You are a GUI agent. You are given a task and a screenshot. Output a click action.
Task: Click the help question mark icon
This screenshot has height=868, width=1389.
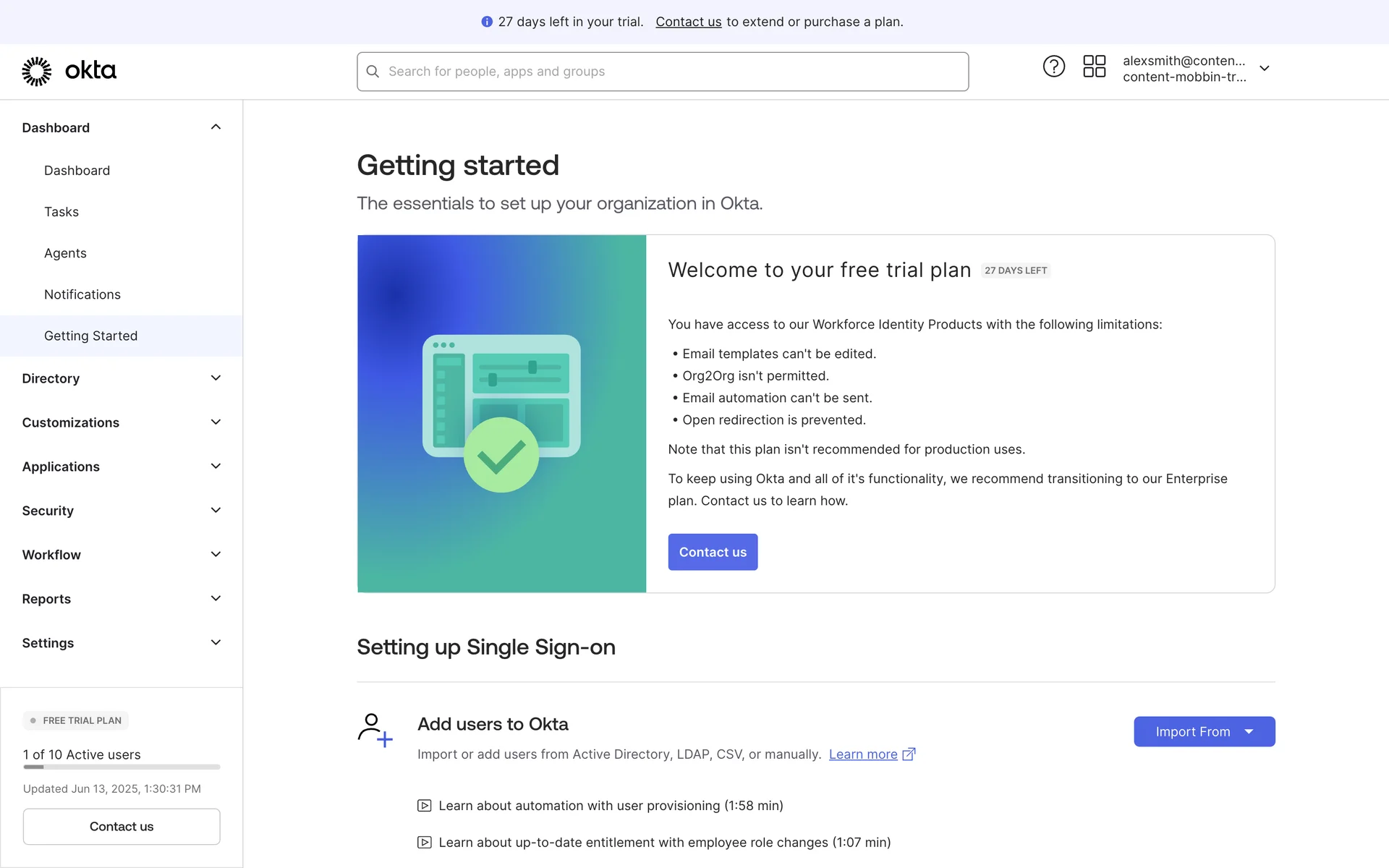[1053, 67]
